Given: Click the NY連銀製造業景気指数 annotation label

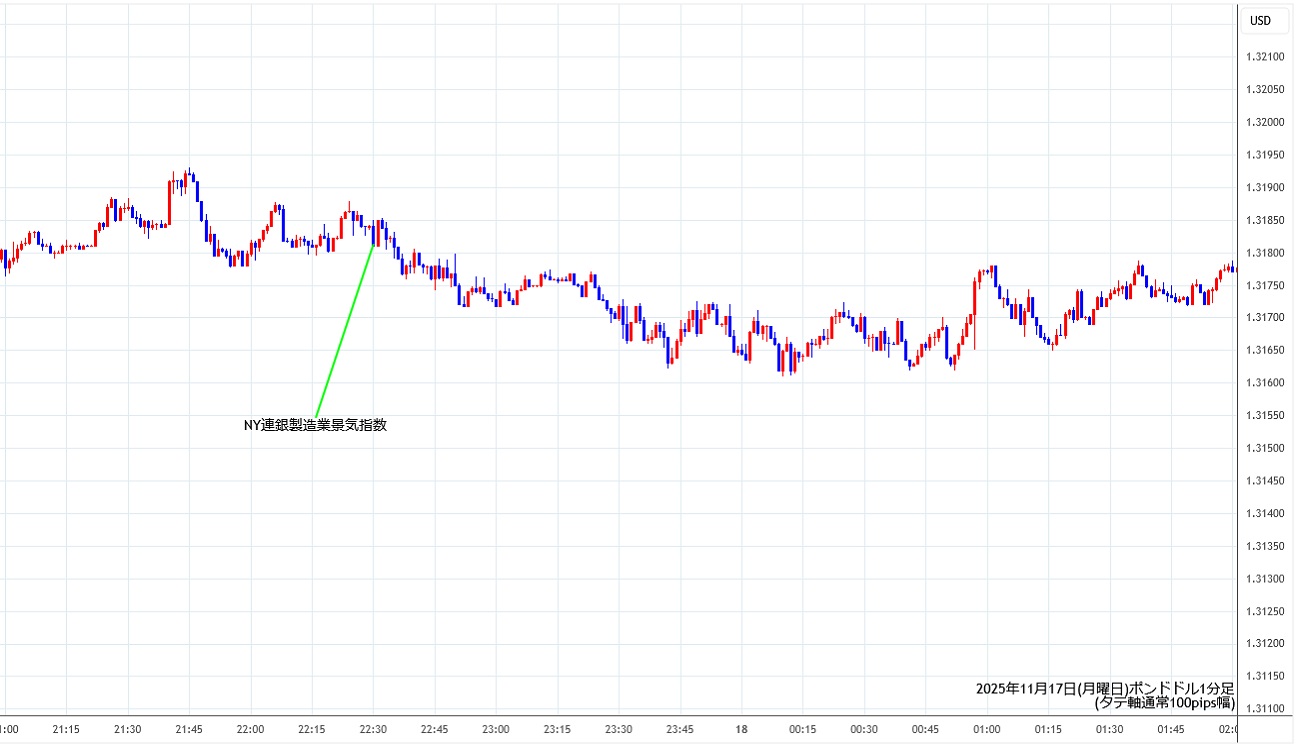Looking at the screenshot, I should [x=315, y=425].
